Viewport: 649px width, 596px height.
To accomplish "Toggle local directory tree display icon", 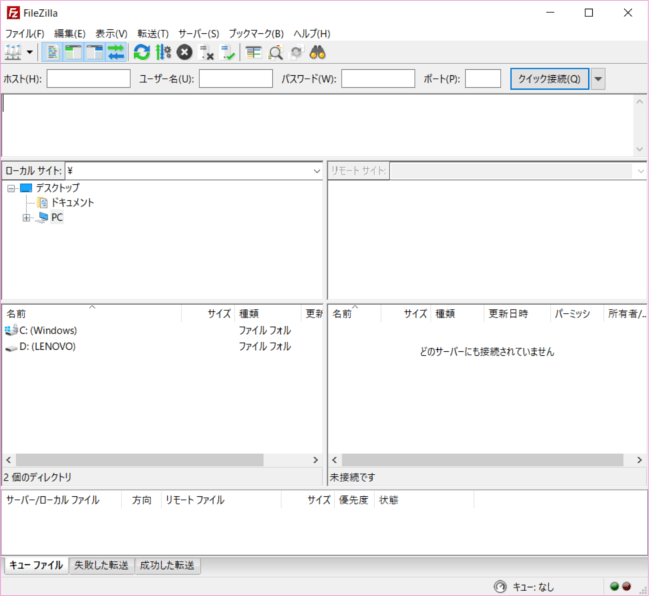I will pos(74,53).
